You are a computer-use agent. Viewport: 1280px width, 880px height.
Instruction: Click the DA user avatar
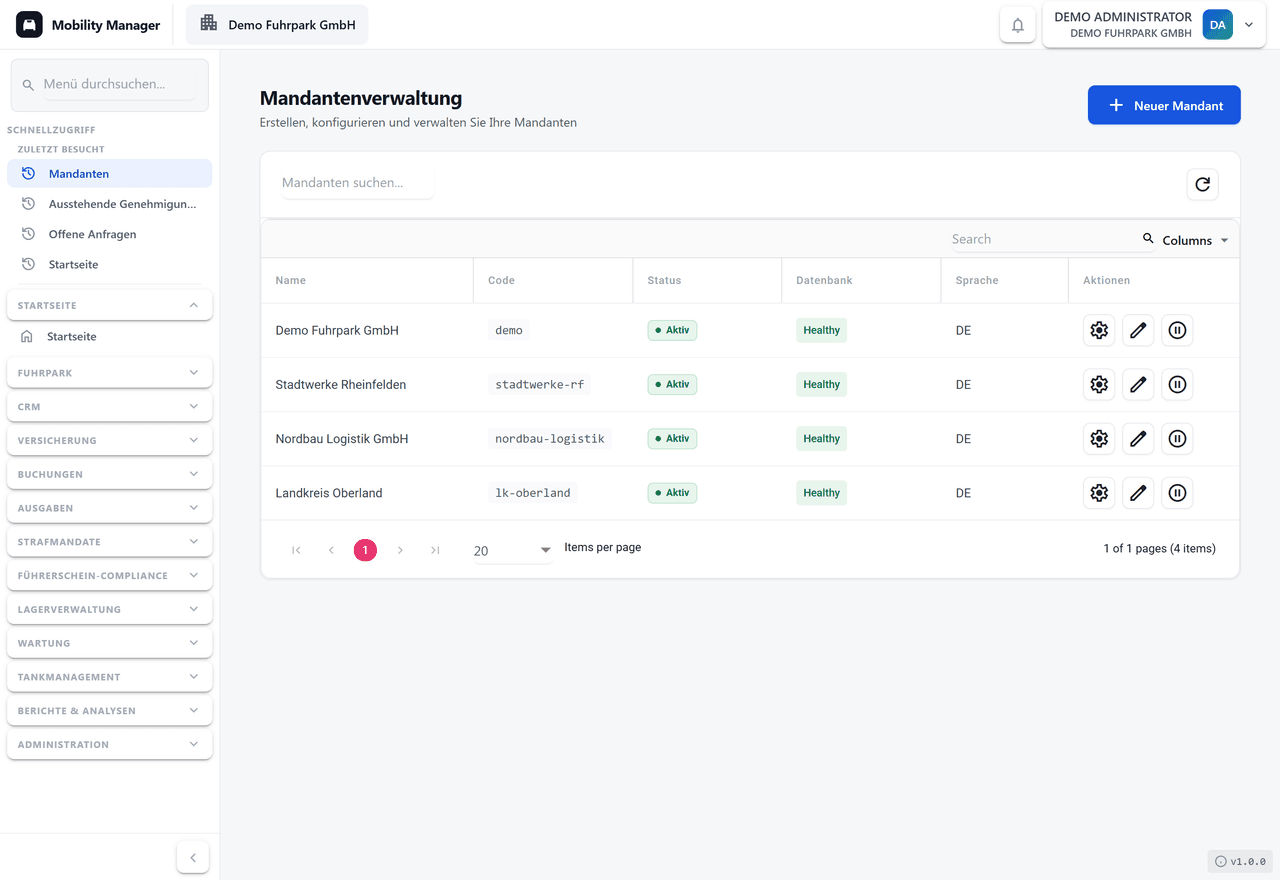pyautogui.click(x=1217, y=25)
